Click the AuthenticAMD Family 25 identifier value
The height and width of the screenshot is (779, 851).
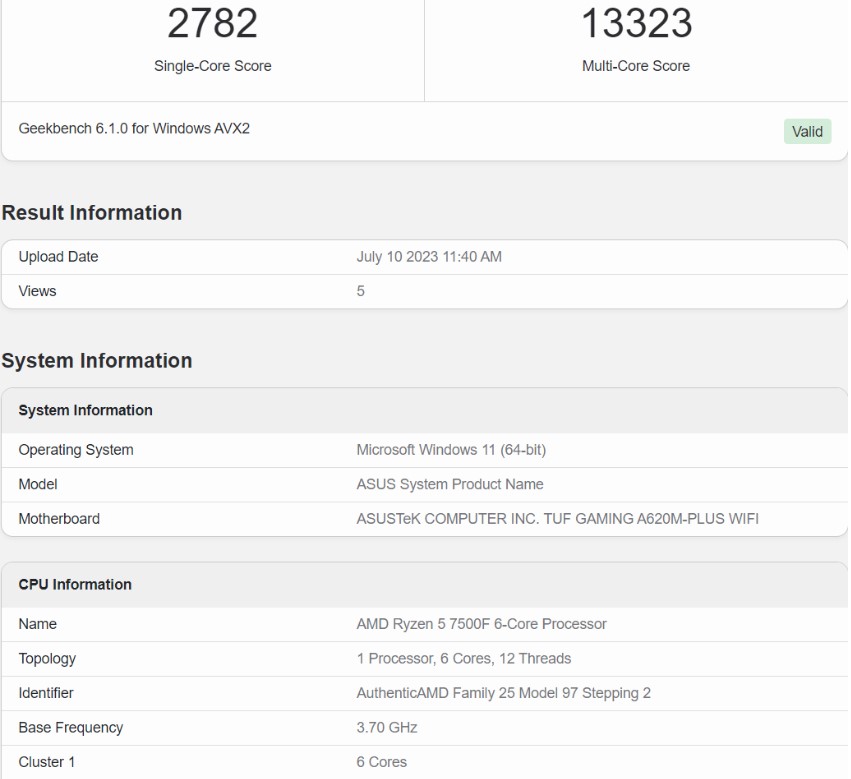pos(503,693)
